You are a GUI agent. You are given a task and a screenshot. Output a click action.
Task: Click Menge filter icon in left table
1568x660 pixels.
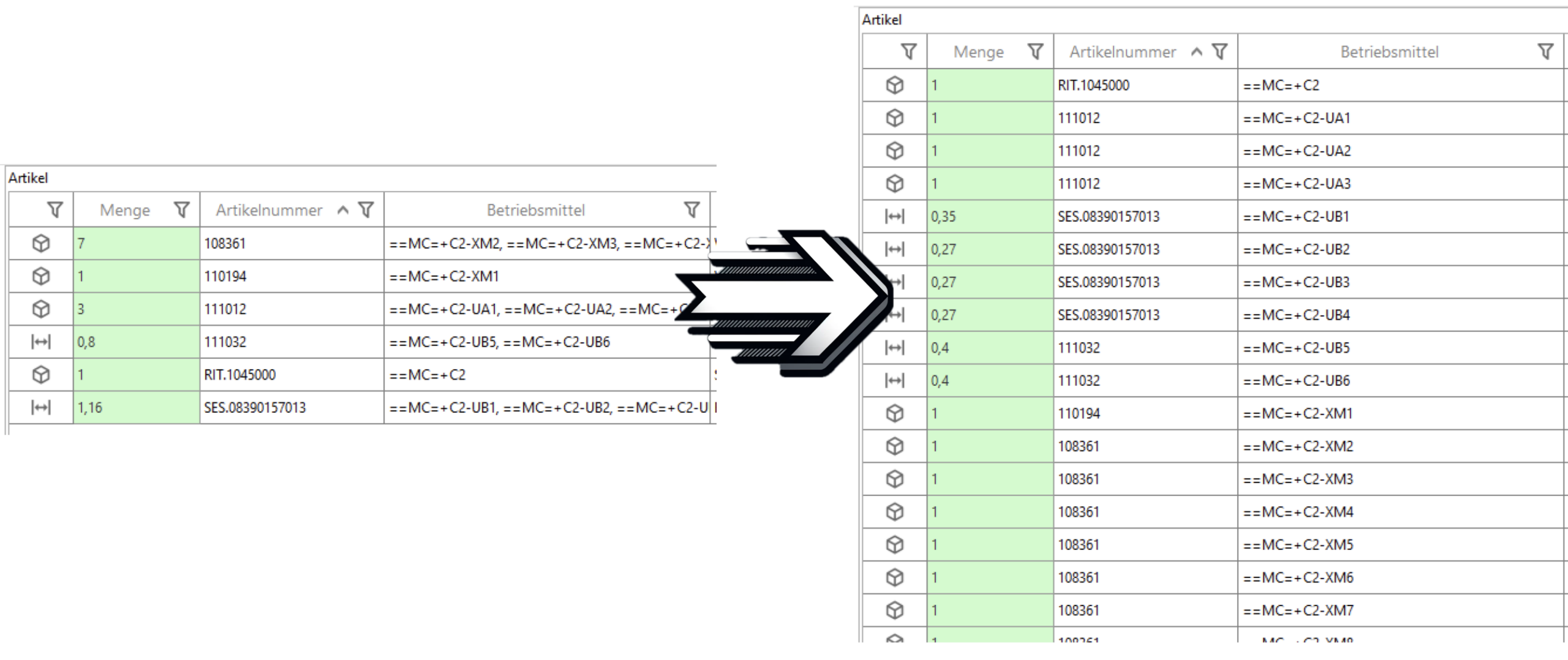click(181, 210)
